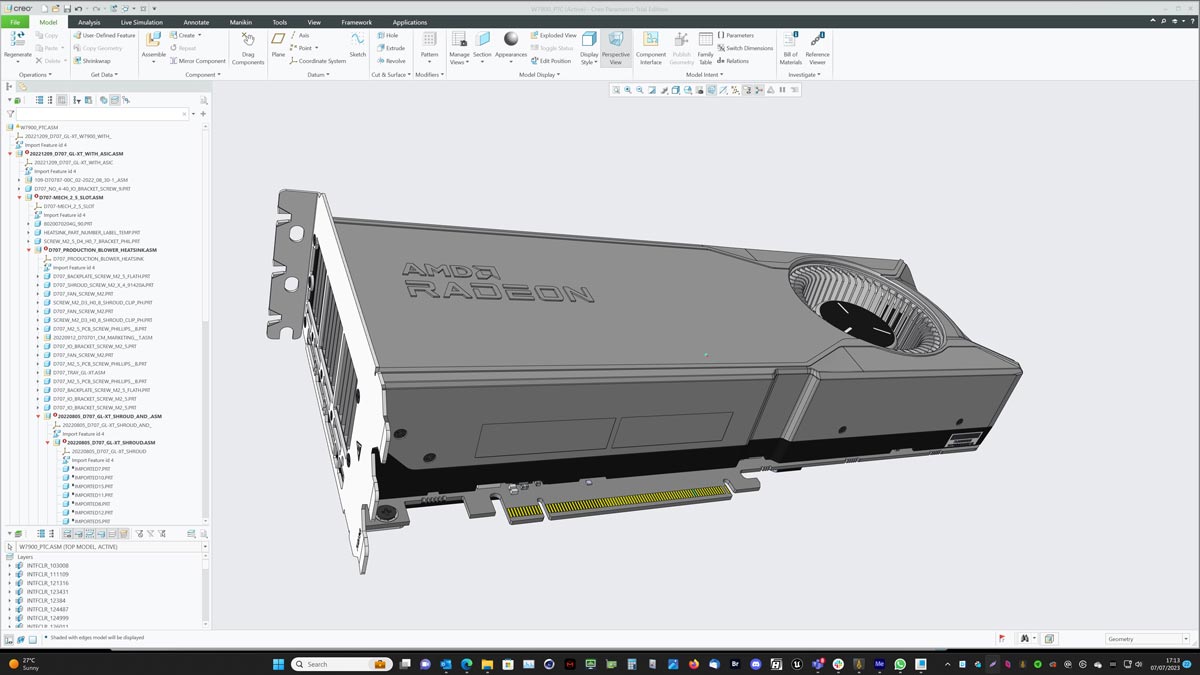1200x675 pixels.
Task: Click User-Defined Feature
Action: click(x=104, y=35)
